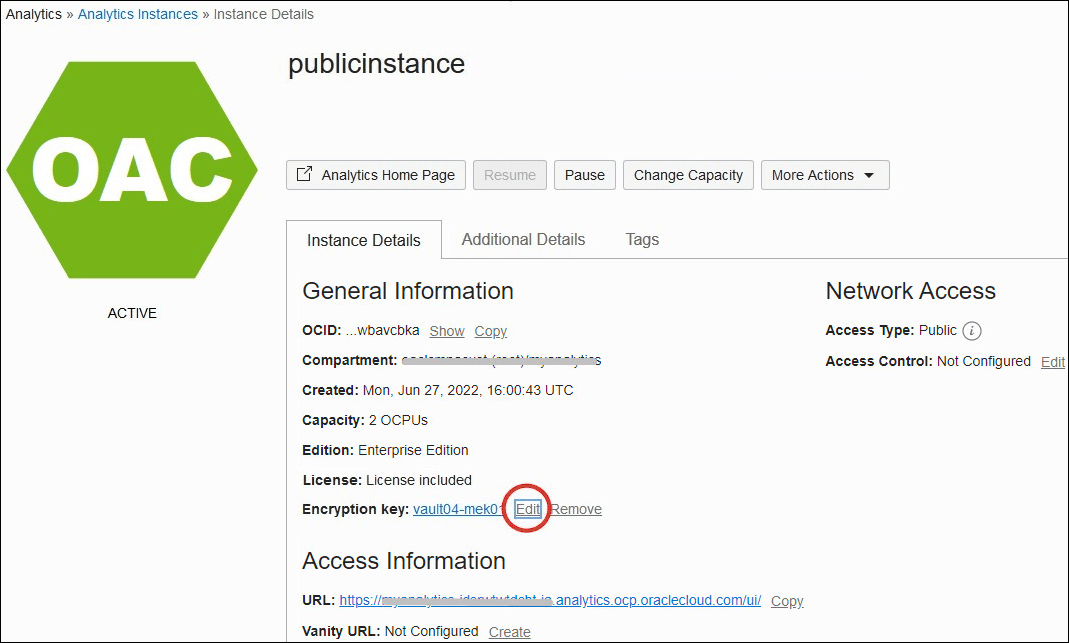Click the disabled Resume button
Viewport: 1069px width, 643px height.
(510, 174)
